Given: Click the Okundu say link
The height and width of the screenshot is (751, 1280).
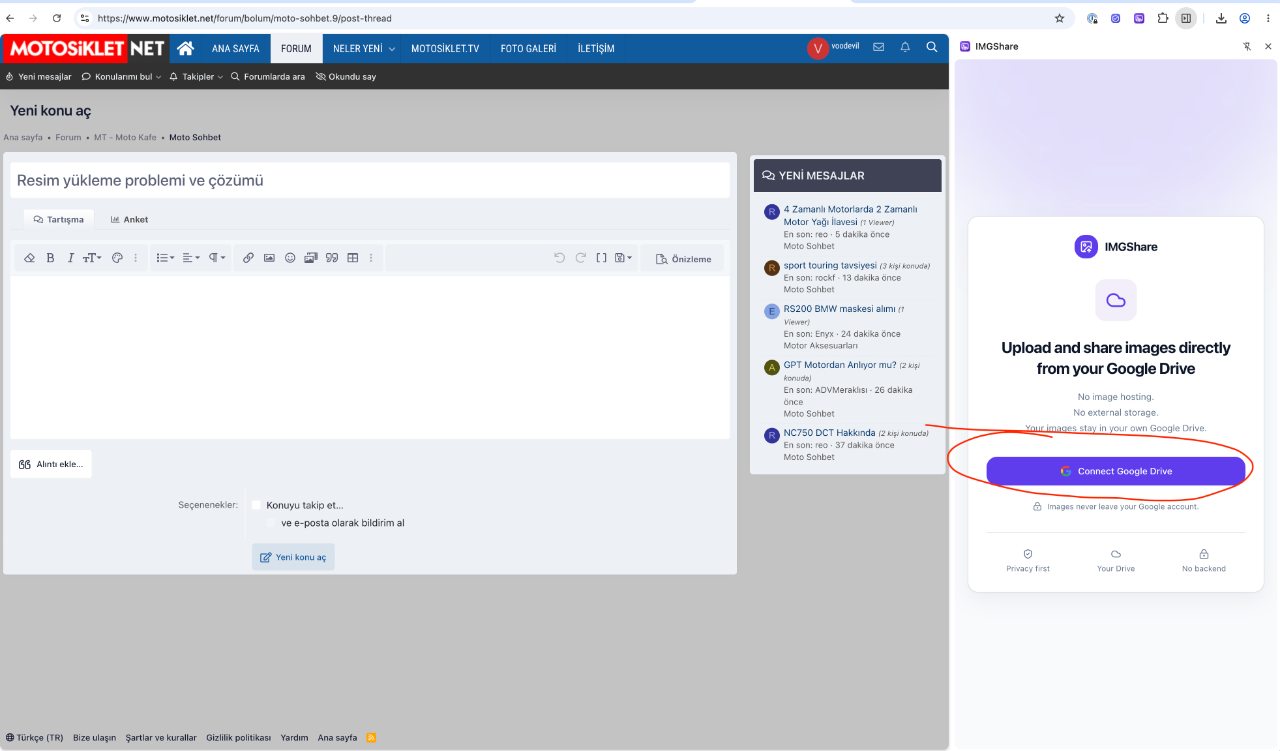Looking at the screenshot, I should tap(346, 77).
